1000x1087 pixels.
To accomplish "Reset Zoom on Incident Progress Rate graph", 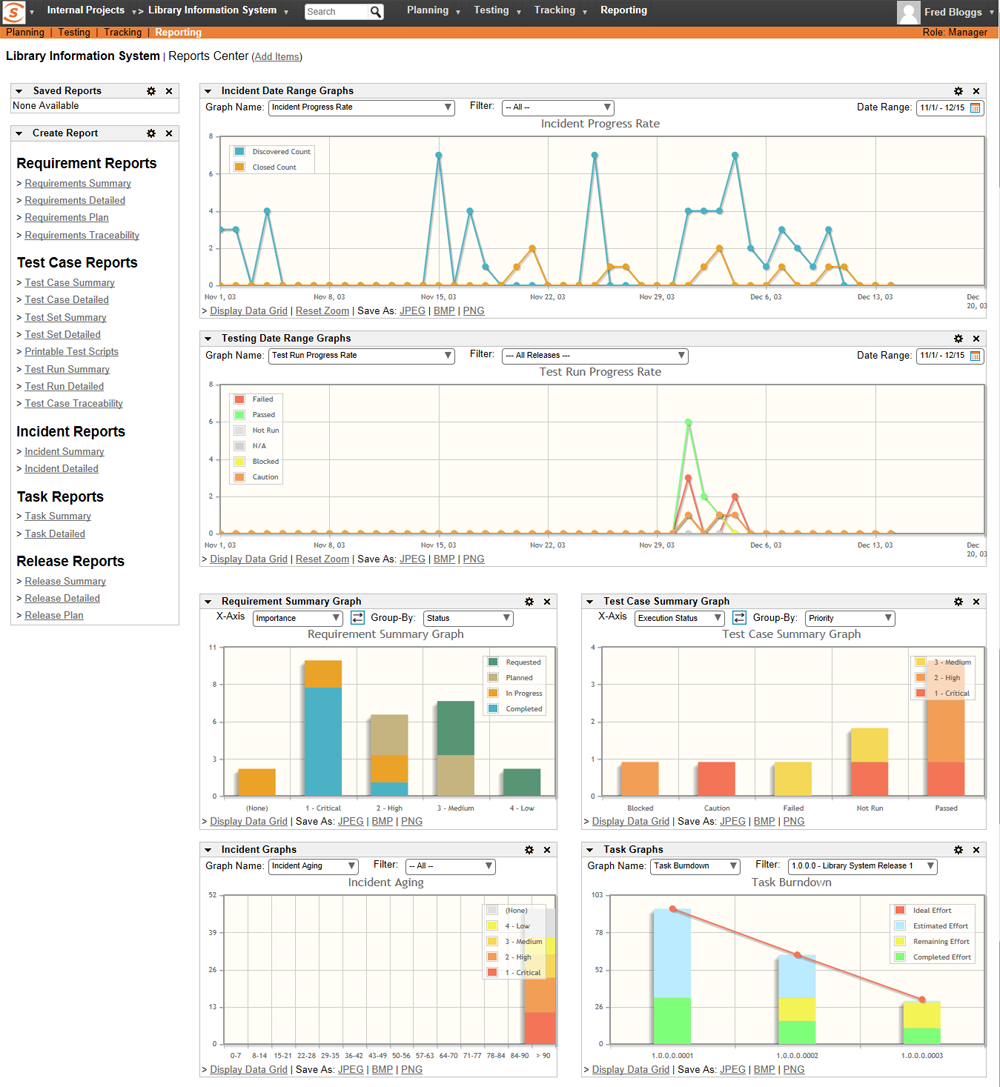I will (322, 311).
